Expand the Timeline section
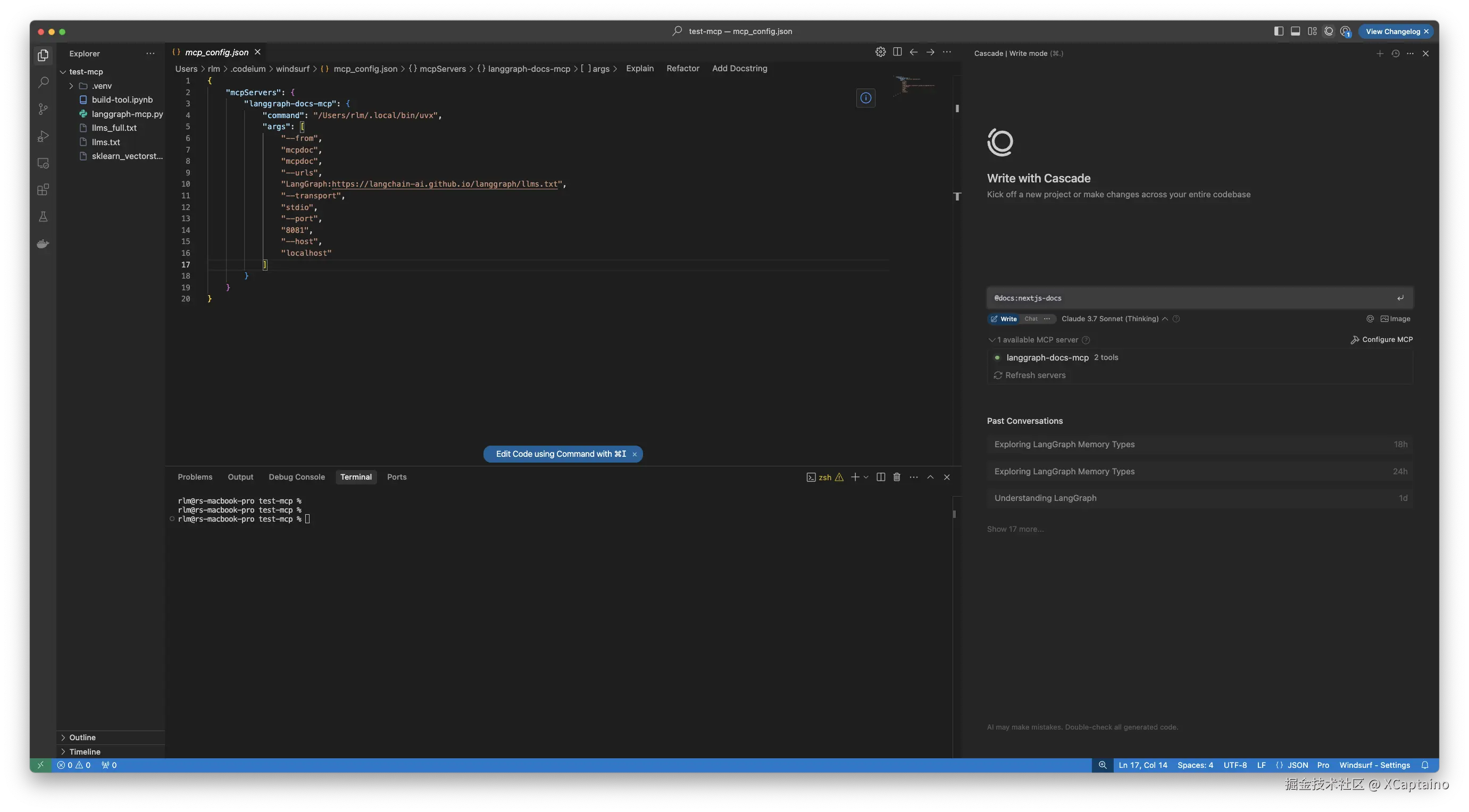 [85, 751]
